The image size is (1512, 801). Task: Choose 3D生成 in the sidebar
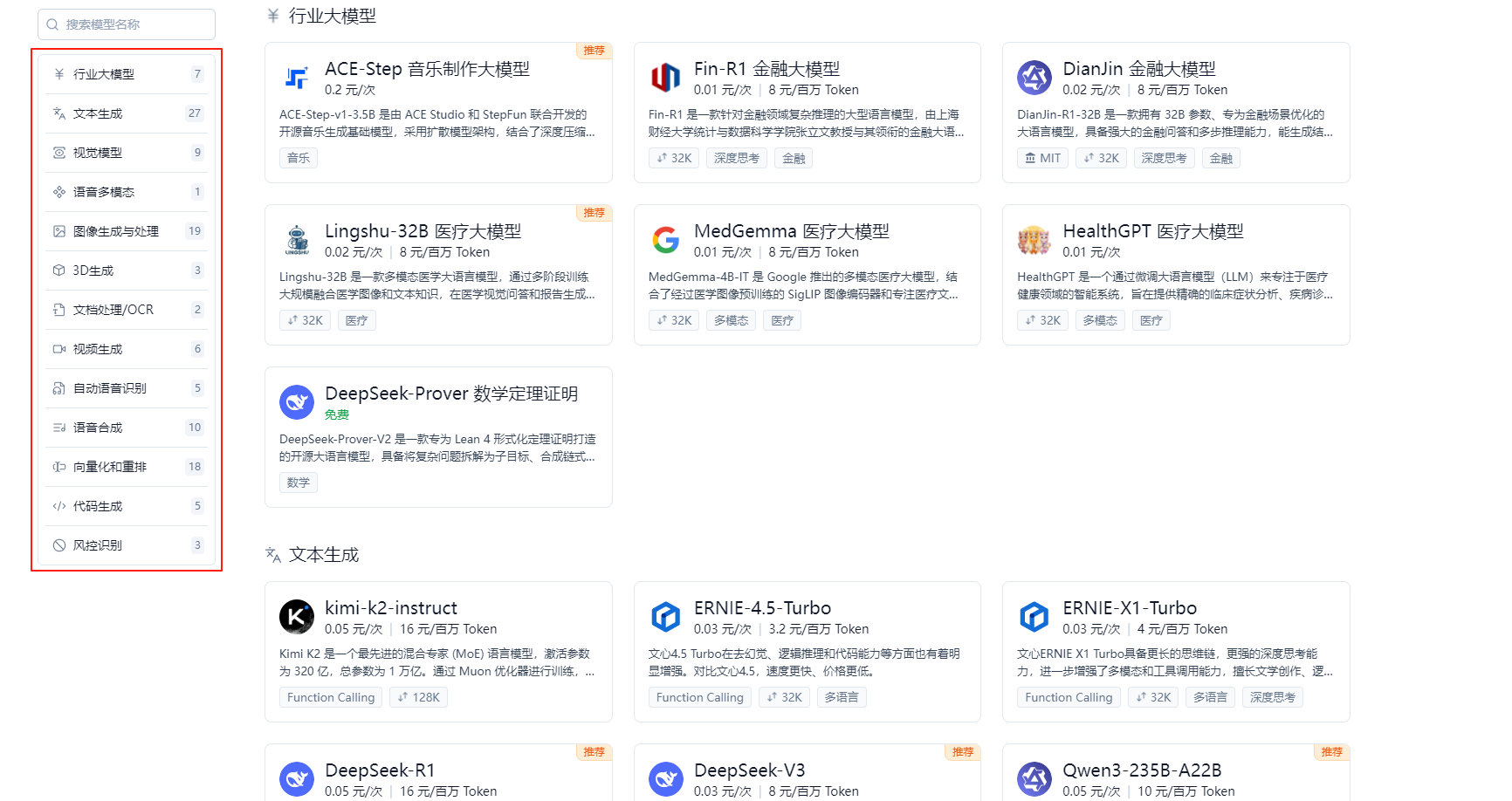pos(127,270)
